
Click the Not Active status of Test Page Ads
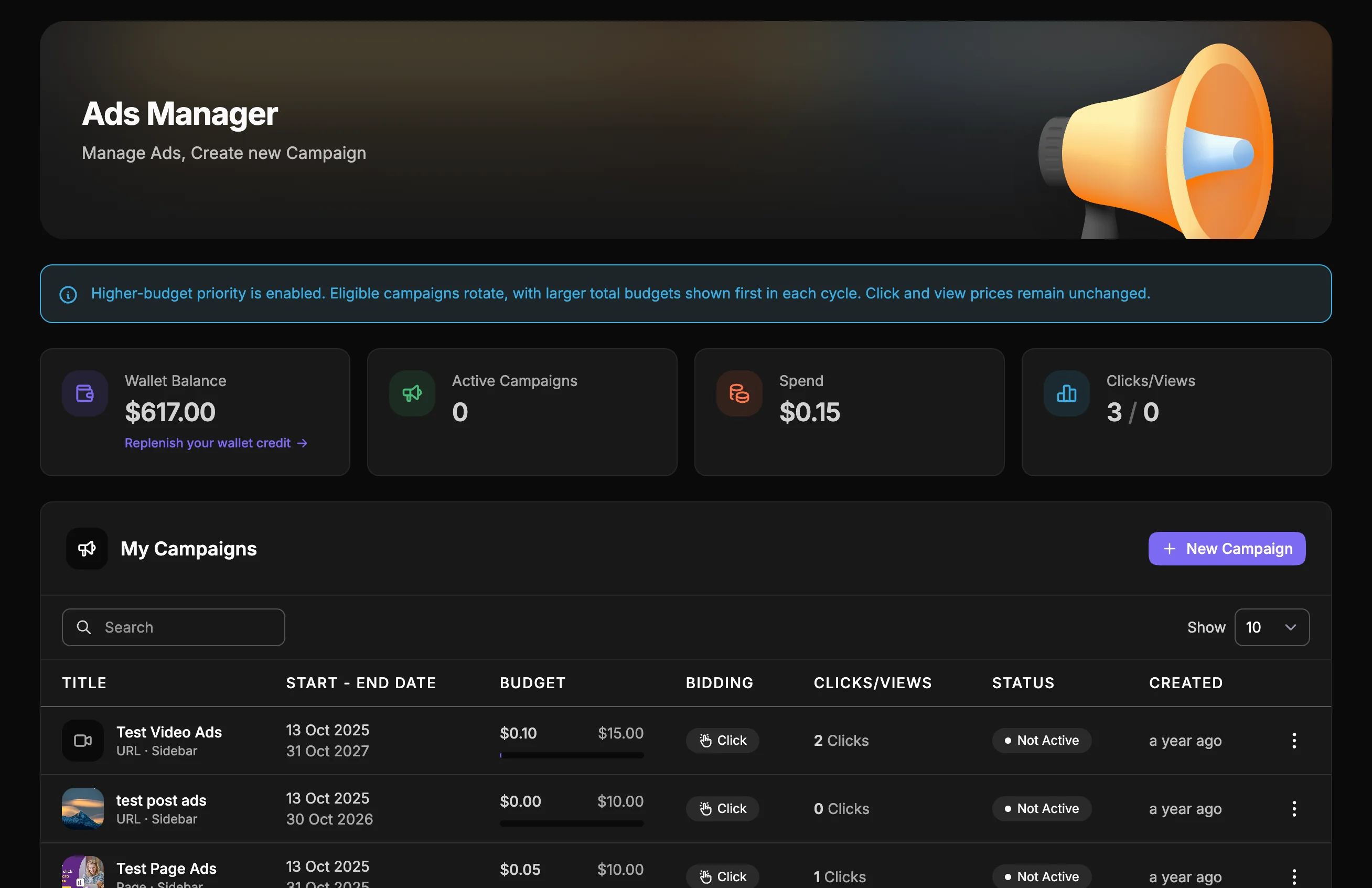click(x=1042, y=876)
